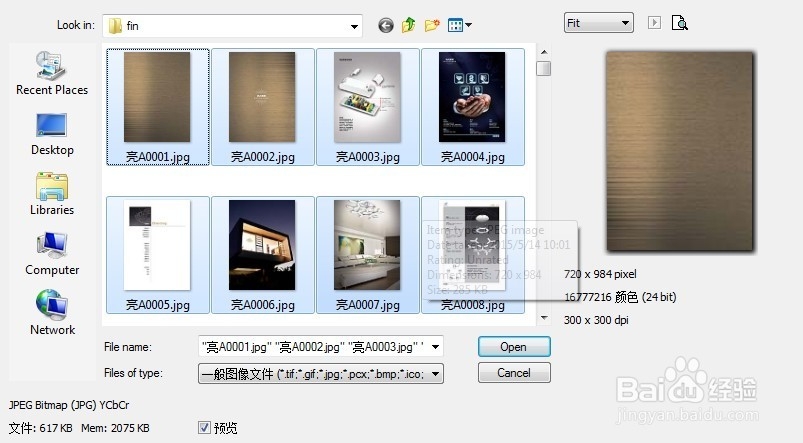This screenshot has width=803, height=443.
Task: Click JPEG Bitmap (JPG) YCbCr status text
Action: click(69, 405)
